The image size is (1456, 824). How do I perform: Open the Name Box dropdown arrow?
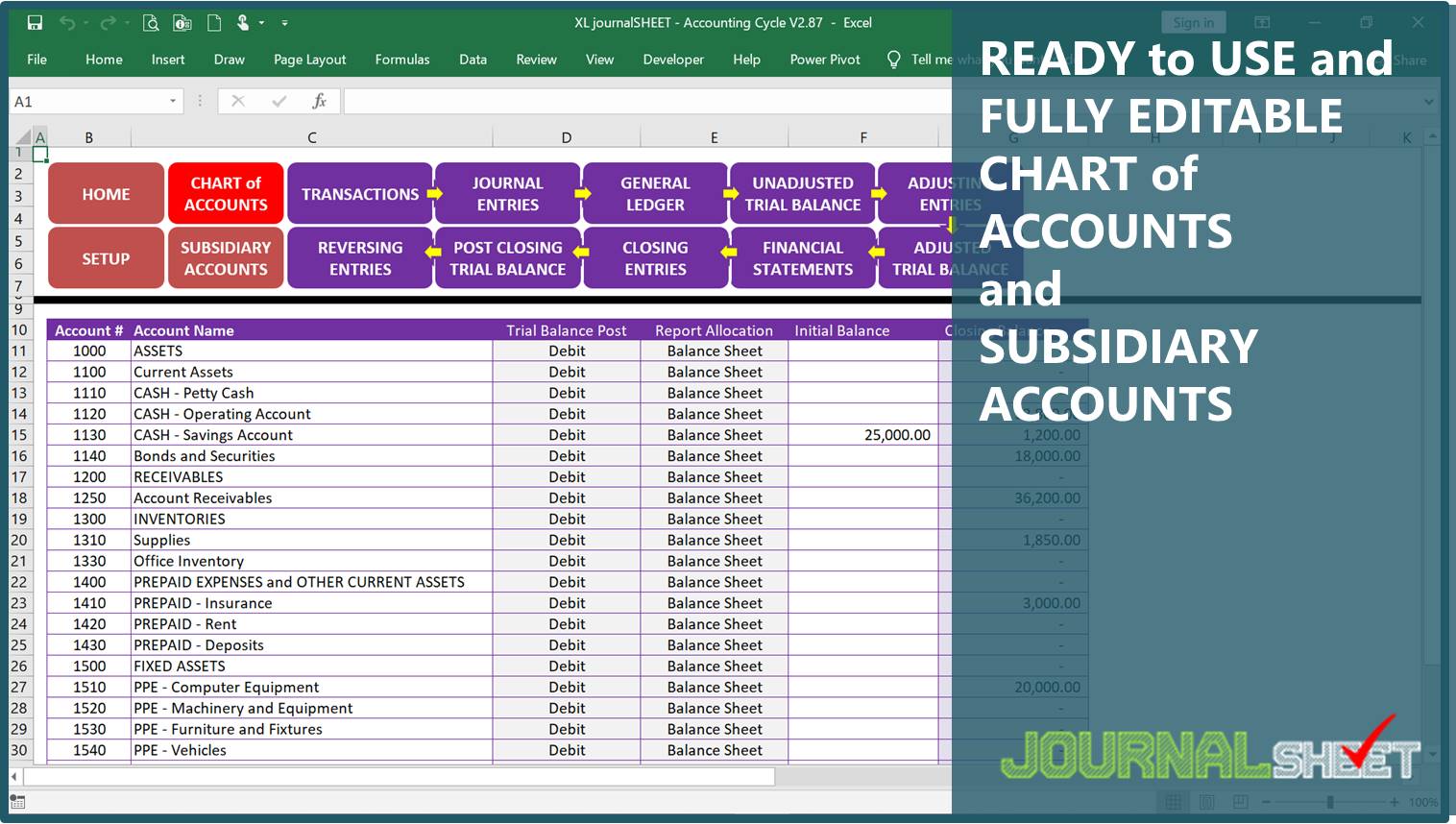pyautogui.click(x=172, y=100)
